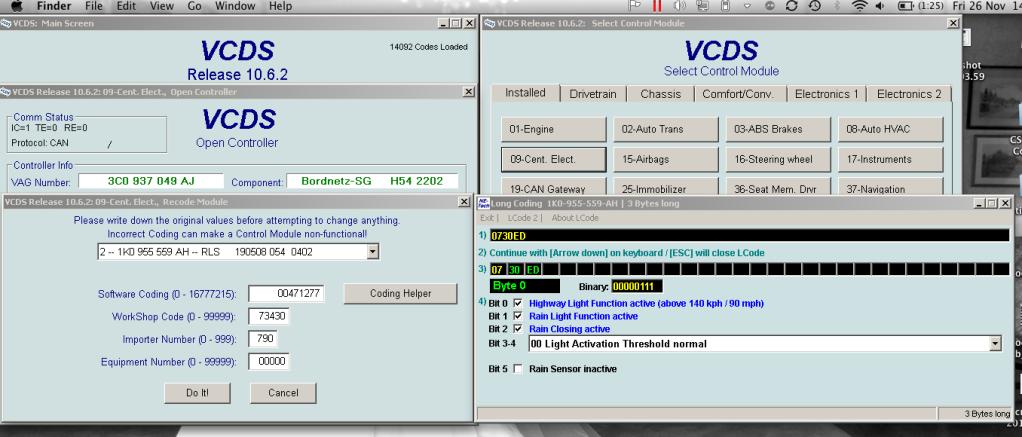
Task: Open the Apple menu
Action: click(x=17, y=6)
